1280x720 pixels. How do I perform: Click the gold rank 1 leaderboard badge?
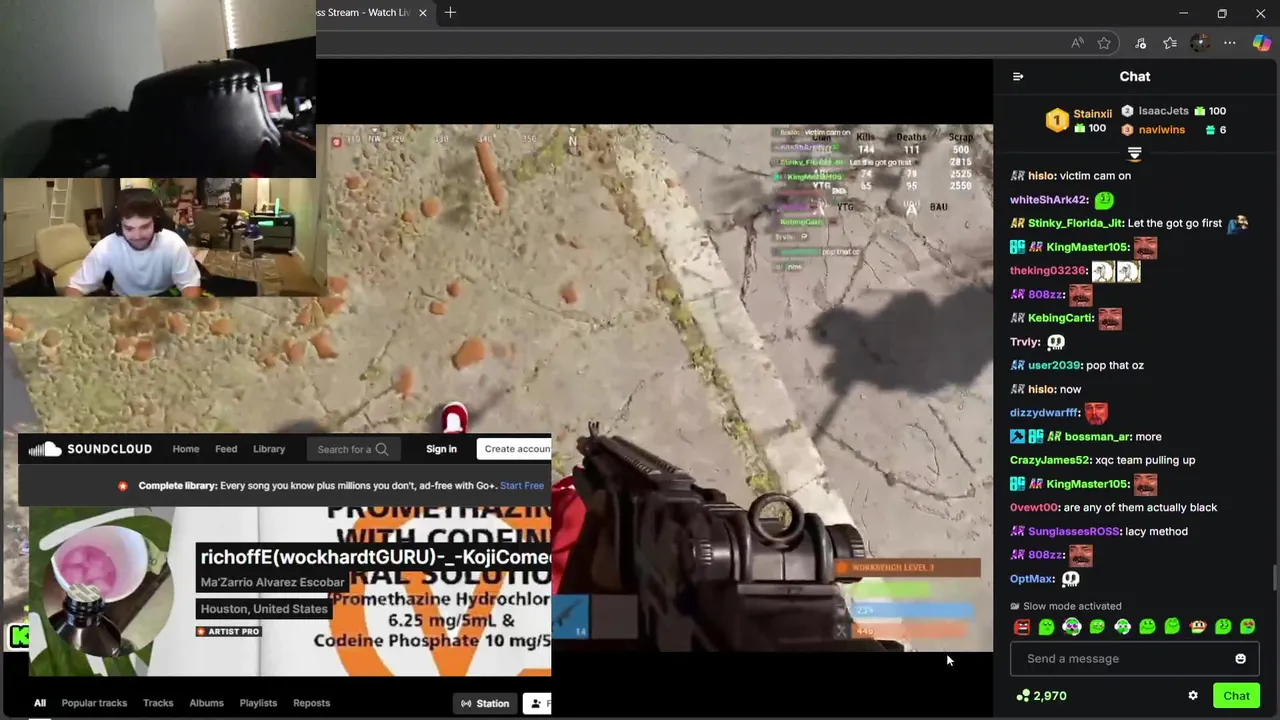pos(1057,120)
